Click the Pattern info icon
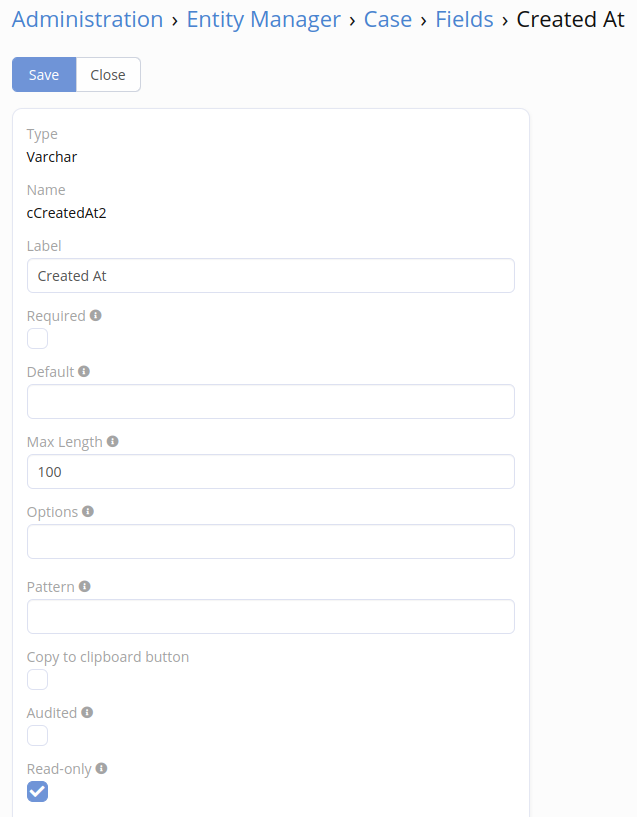Viewport: 637px width, 817px height. [85, 587]
